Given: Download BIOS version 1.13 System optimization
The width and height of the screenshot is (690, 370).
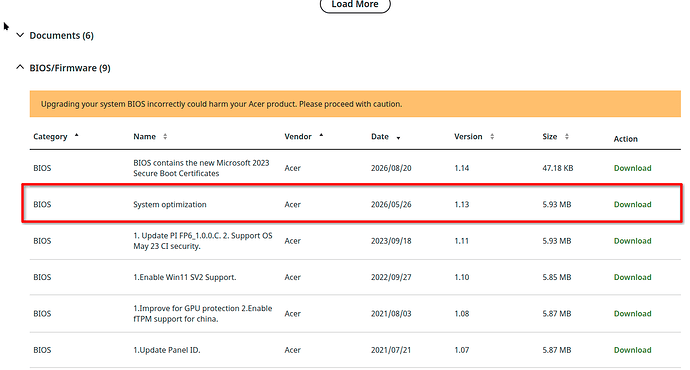Looking at the screenshot, I should pos(632,205).
